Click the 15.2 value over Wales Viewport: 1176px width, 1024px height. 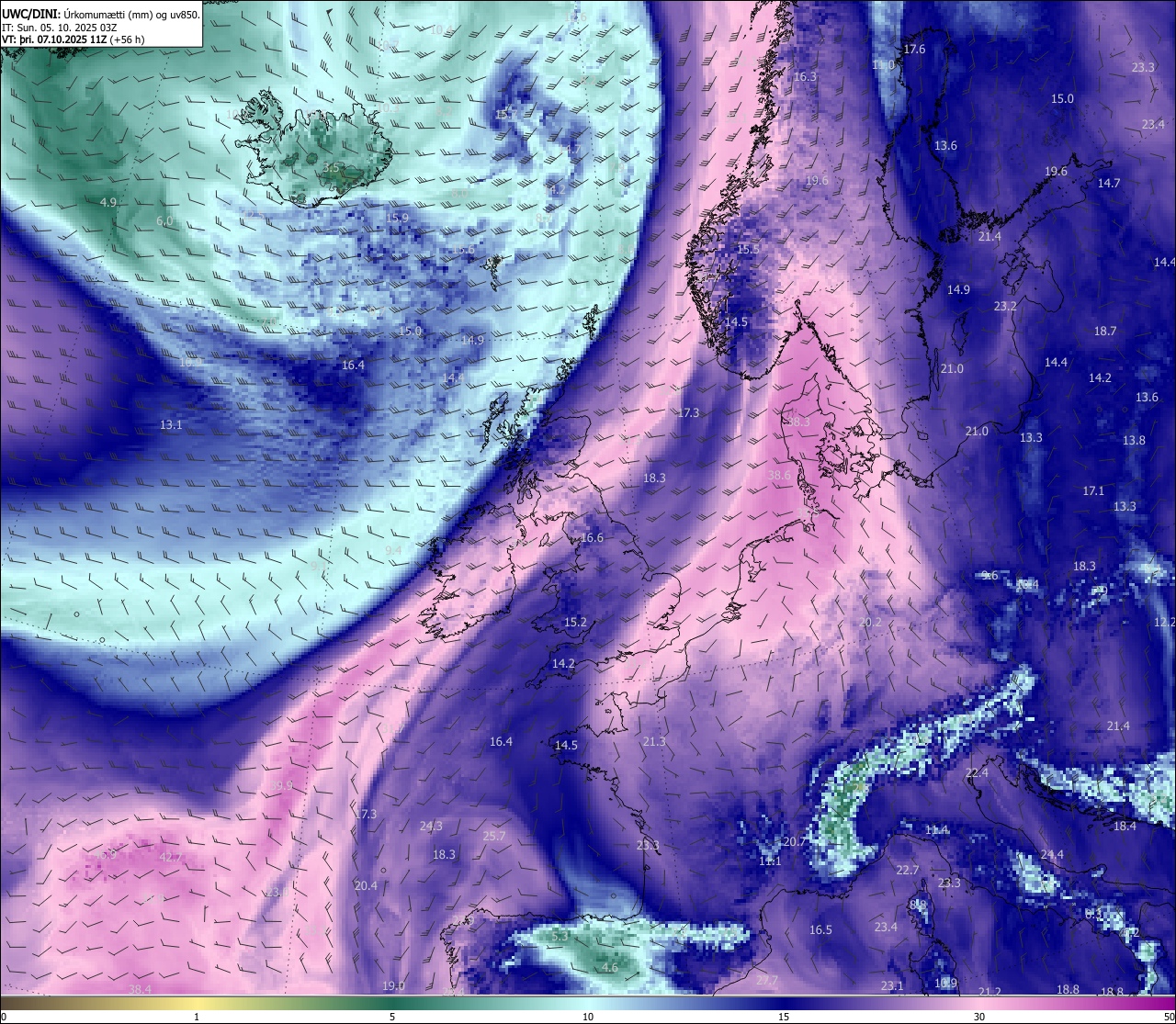coord(575,623)
